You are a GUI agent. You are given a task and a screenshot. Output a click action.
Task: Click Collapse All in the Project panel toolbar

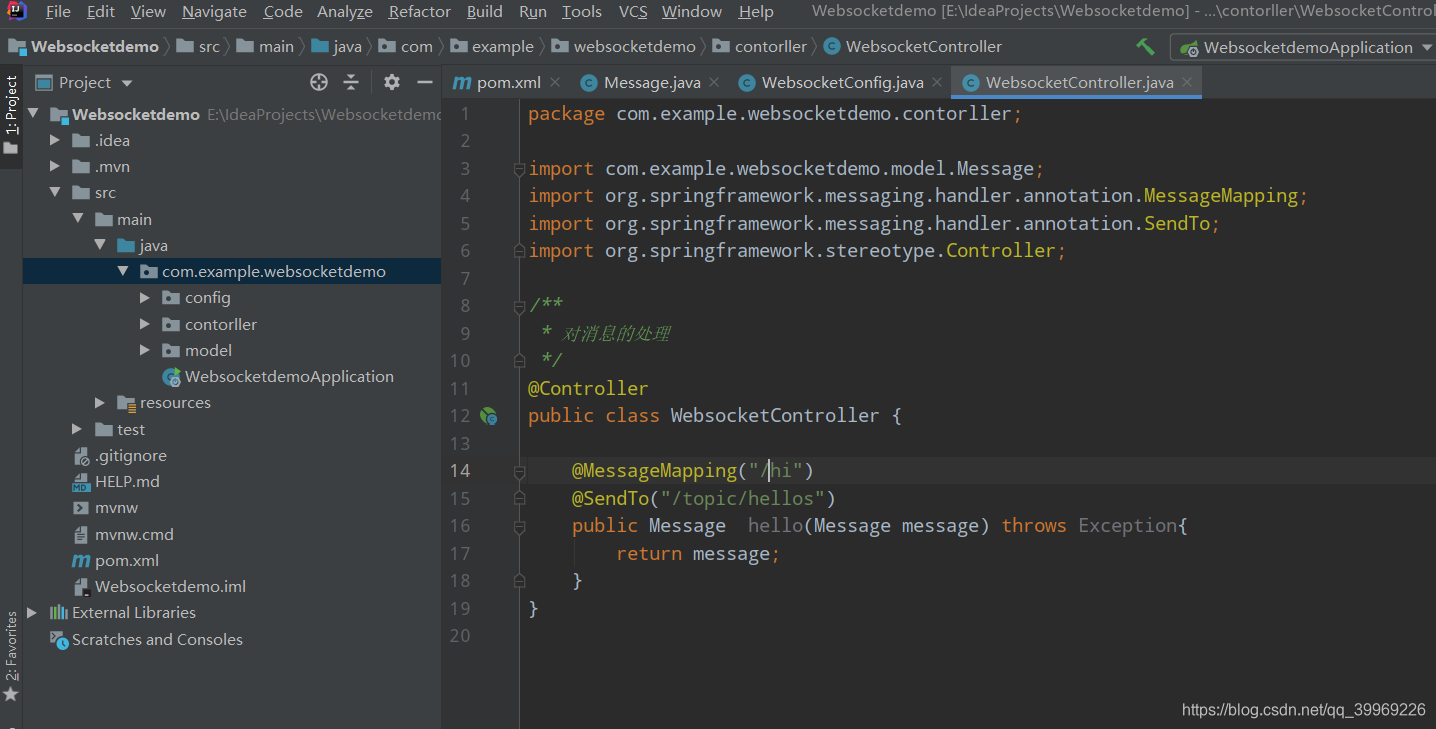pyautogui.click(x=352, y=82)
